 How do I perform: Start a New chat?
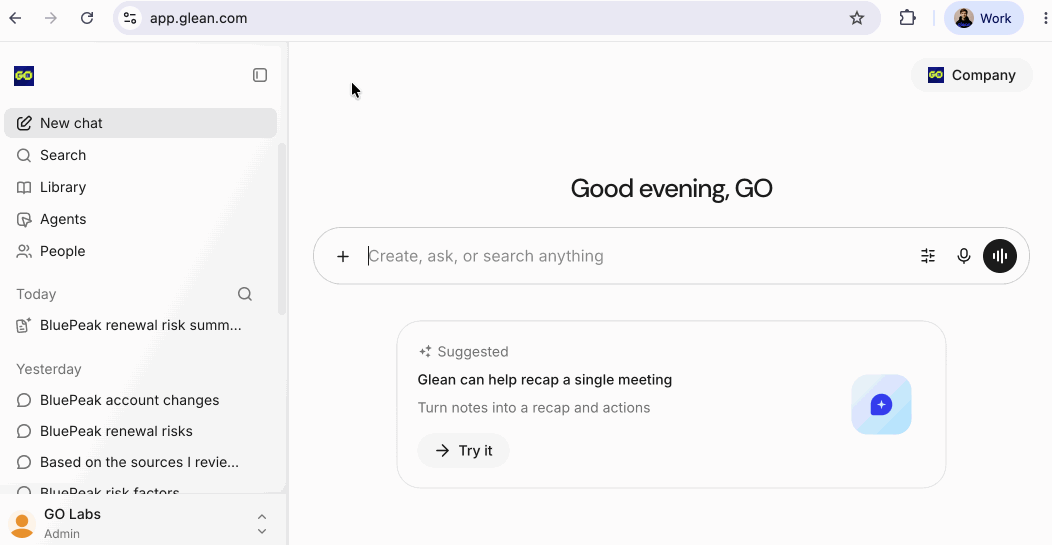click(140, 123)
